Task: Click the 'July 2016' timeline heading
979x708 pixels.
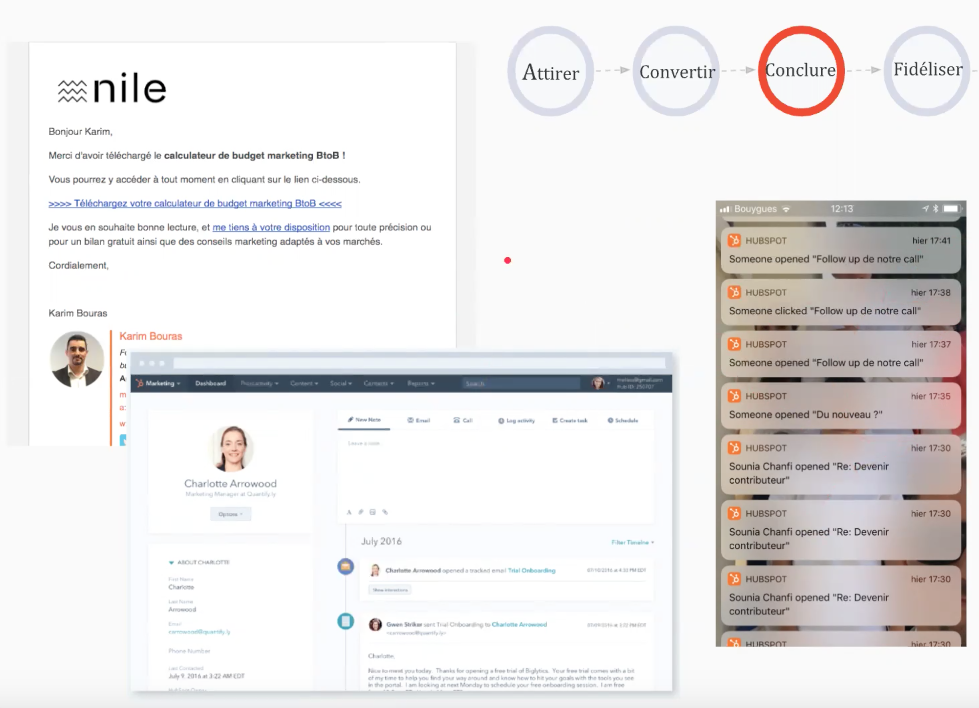Action: [381, 541]
